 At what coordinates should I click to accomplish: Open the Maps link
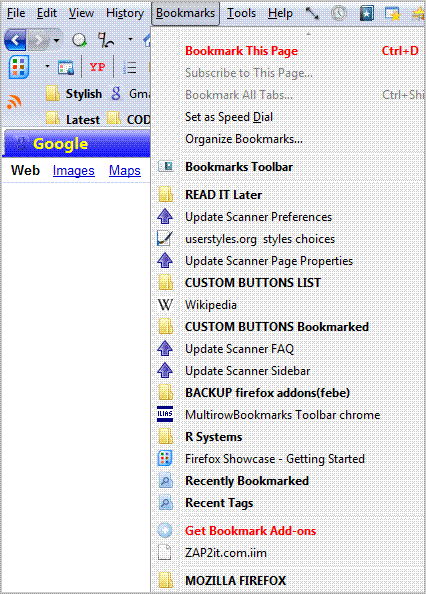click(125, 170)
